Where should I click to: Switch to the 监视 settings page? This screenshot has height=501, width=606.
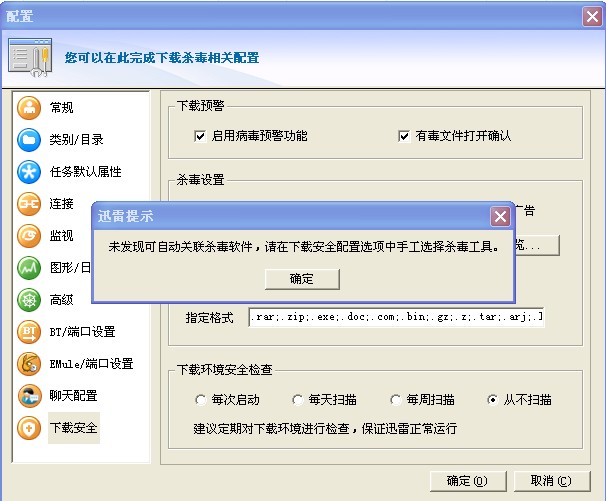pyautogui.click(x=61, y=236)
